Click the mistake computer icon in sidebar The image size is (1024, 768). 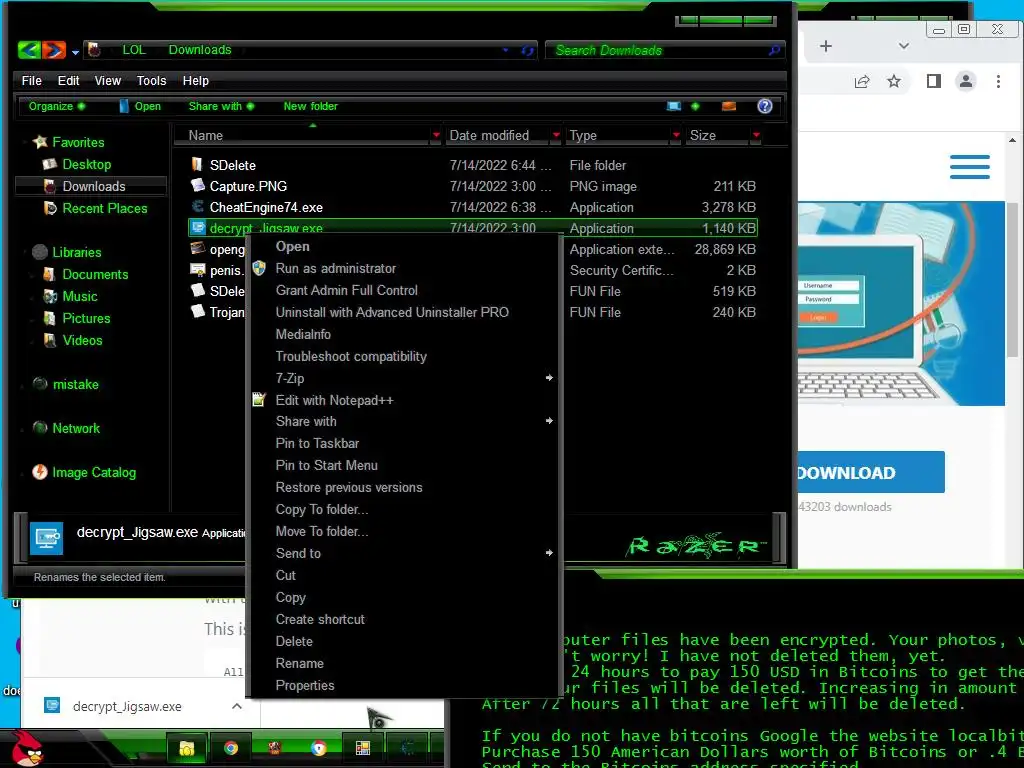[x=40, y=384]
